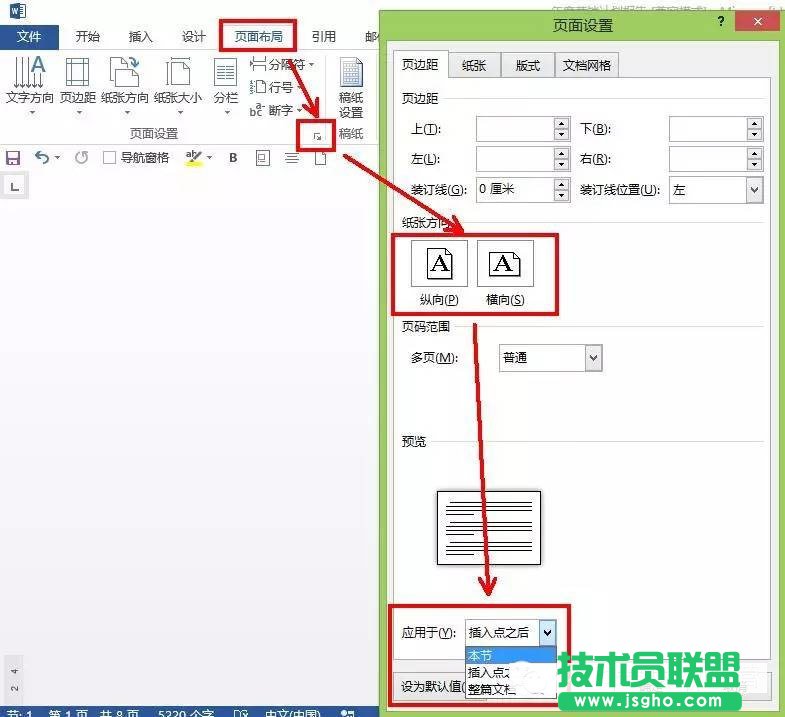Click the Undo arrow icon
Image resolution: width=785 pixels, height=717 pixels.
[x=42, y=158]
